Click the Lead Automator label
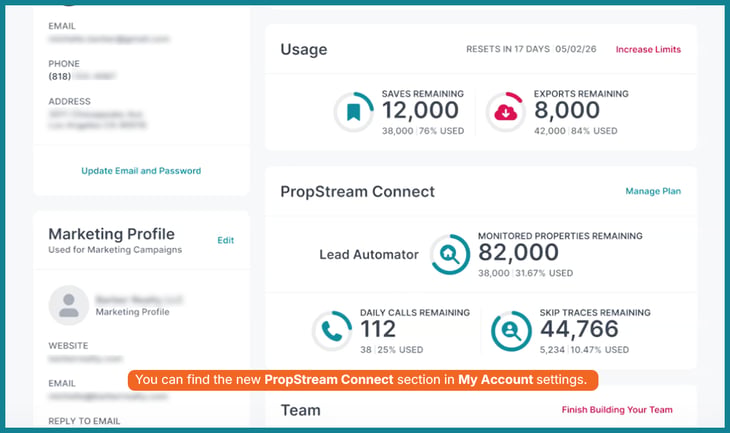Screen dimensions: 730x433 coord(369,255)
